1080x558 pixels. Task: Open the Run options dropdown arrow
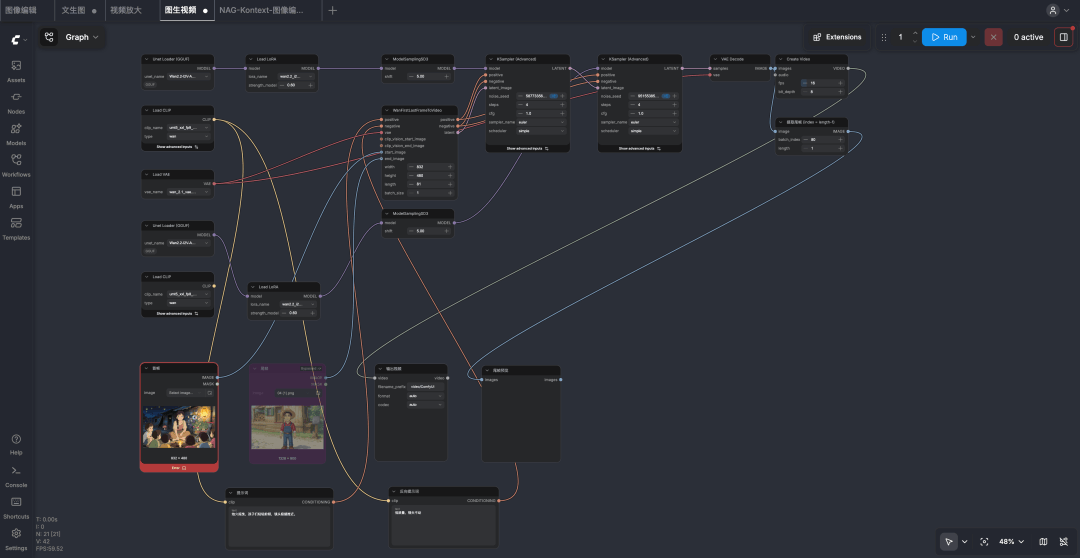click(x=973, y=37)
